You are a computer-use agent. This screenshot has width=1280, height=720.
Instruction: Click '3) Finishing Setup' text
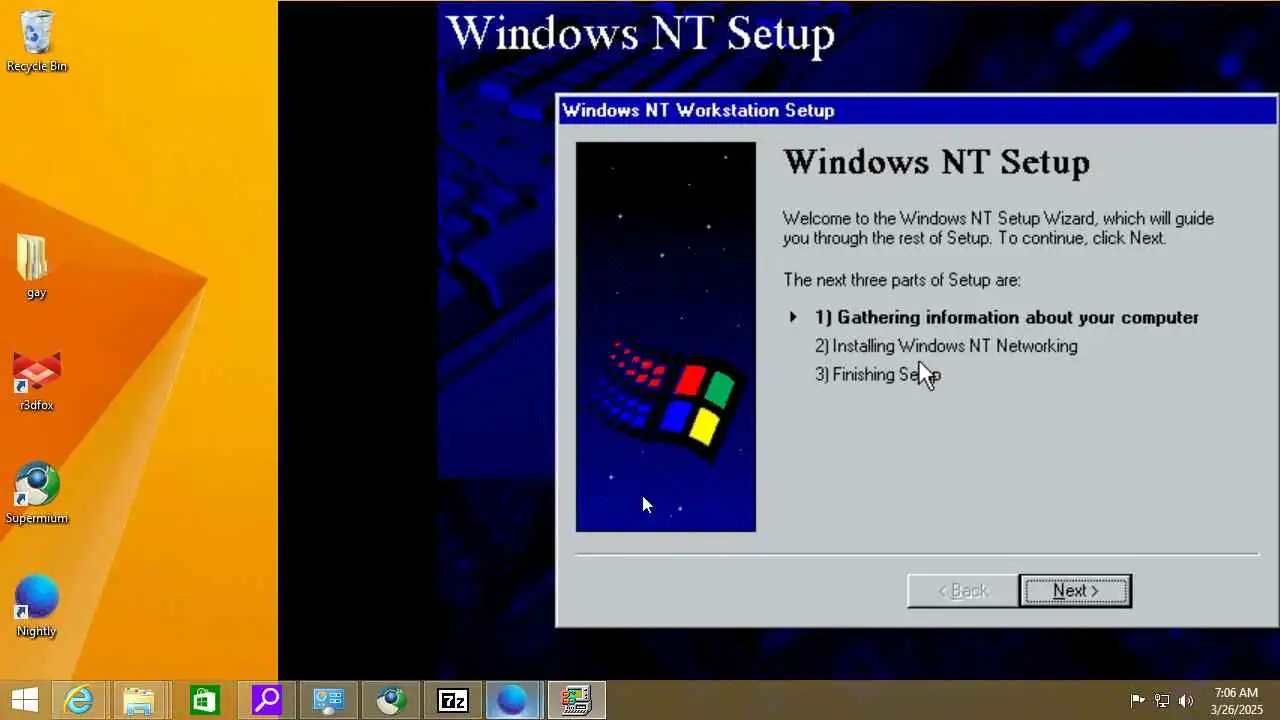[878, 374]
